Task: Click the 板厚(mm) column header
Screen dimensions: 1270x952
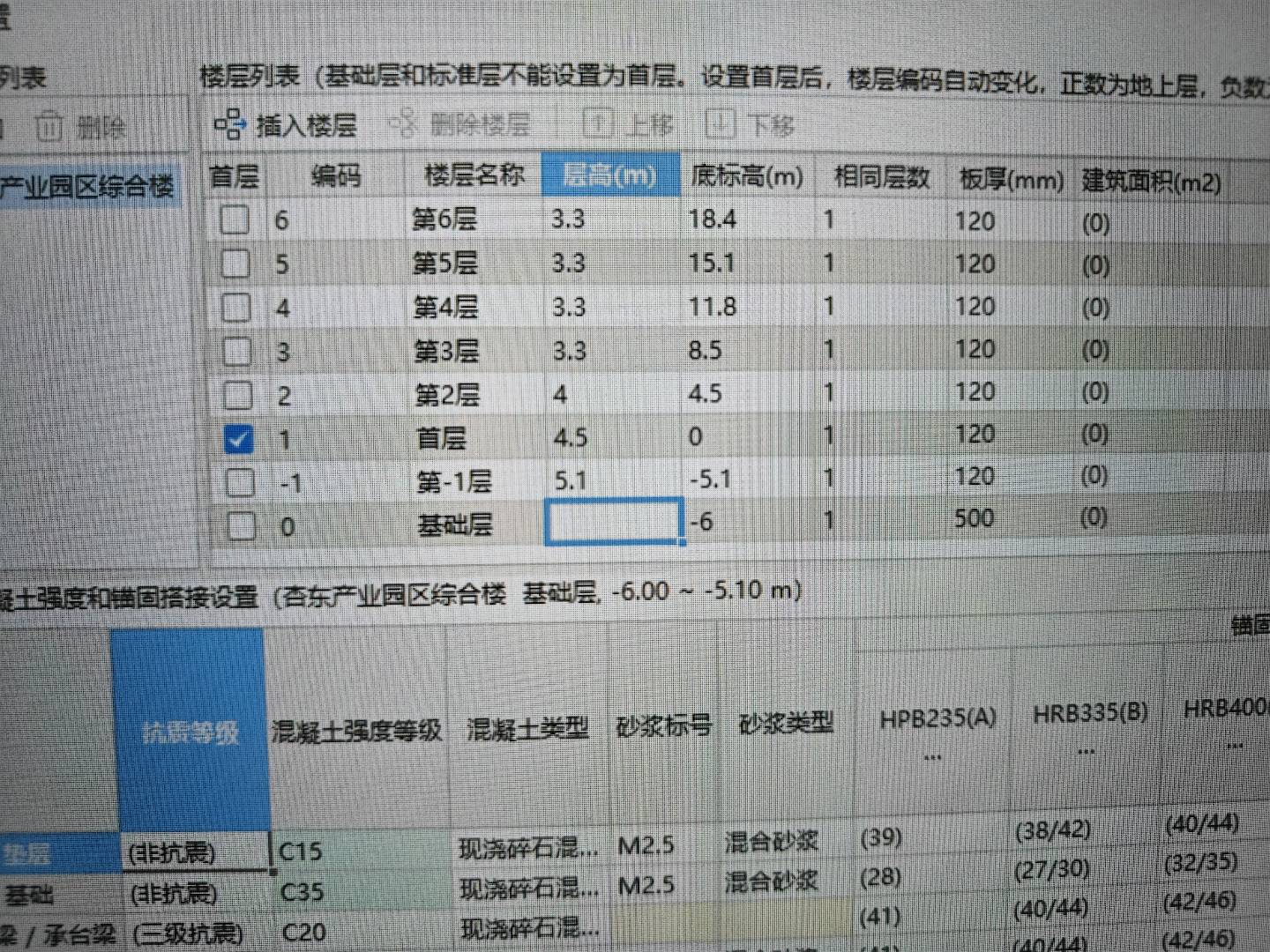Action: (1012, 180)
